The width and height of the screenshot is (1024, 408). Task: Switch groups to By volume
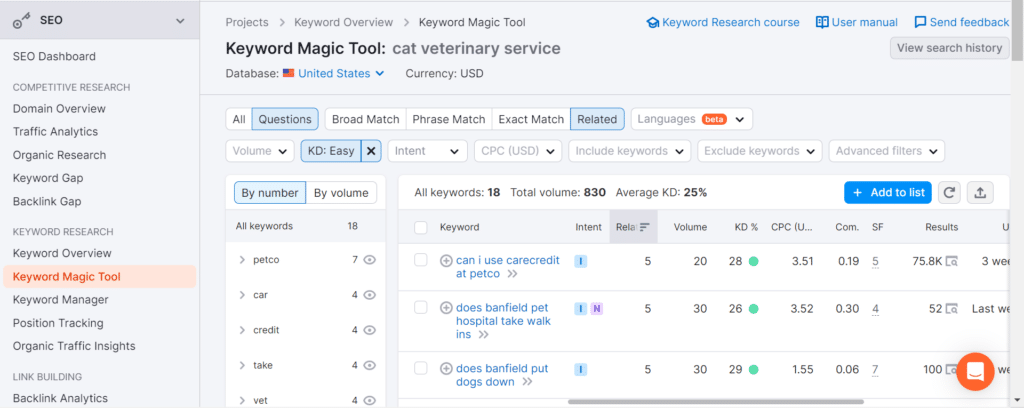[341, 193]
